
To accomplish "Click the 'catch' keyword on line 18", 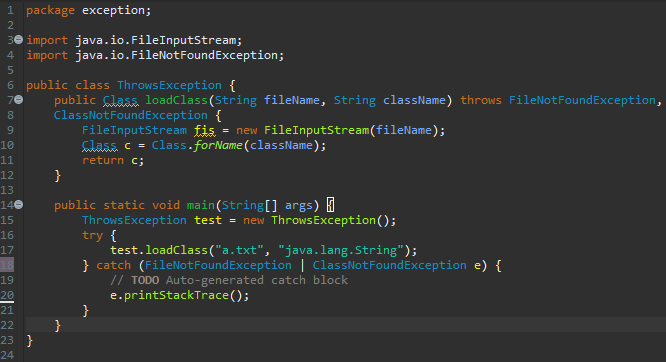I will (113, 265).
